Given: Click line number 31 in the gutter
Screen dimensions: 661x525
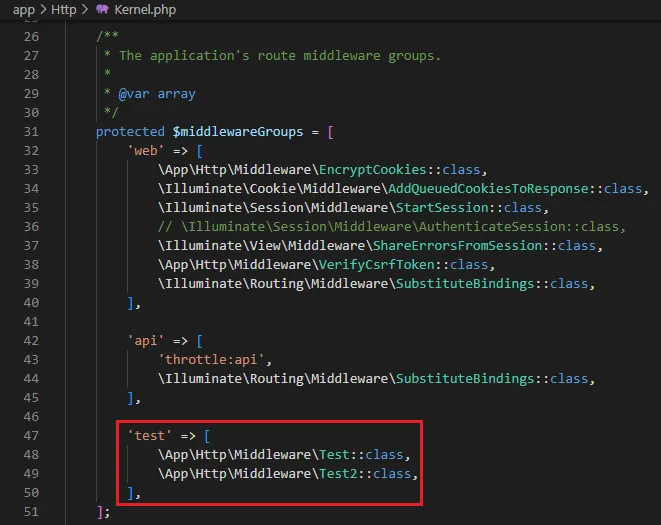Looking at the screenshot, I should click(x=31, y=132).
